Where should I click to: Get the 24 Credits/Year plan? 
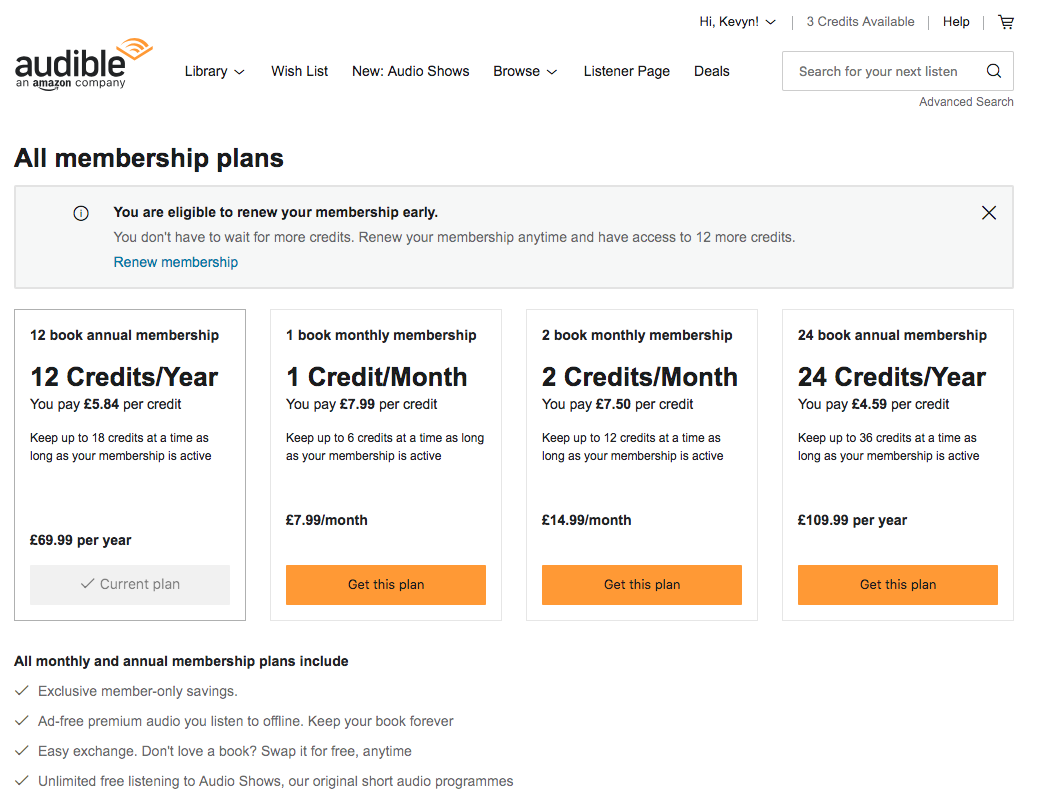[x=898, y=585]
